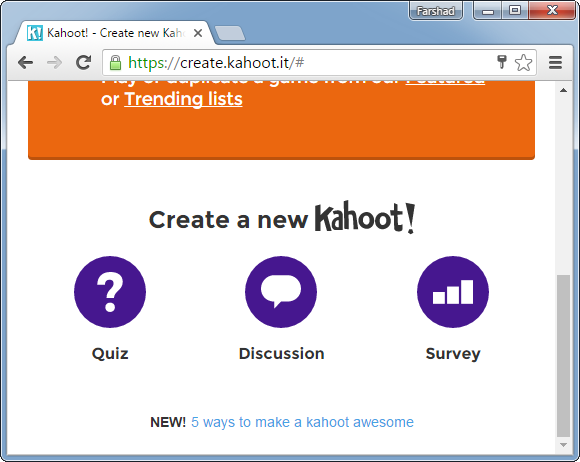Create a new Quiz with question mark icon
Screen dimensions: 580x462
[x=110, y=292]
